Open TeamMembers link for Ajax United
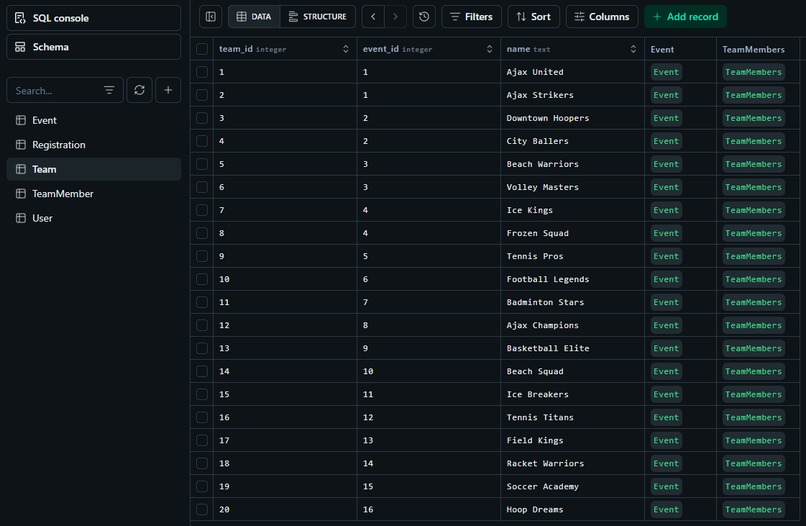The image size is (806, 526). click(x=753, y=72)
